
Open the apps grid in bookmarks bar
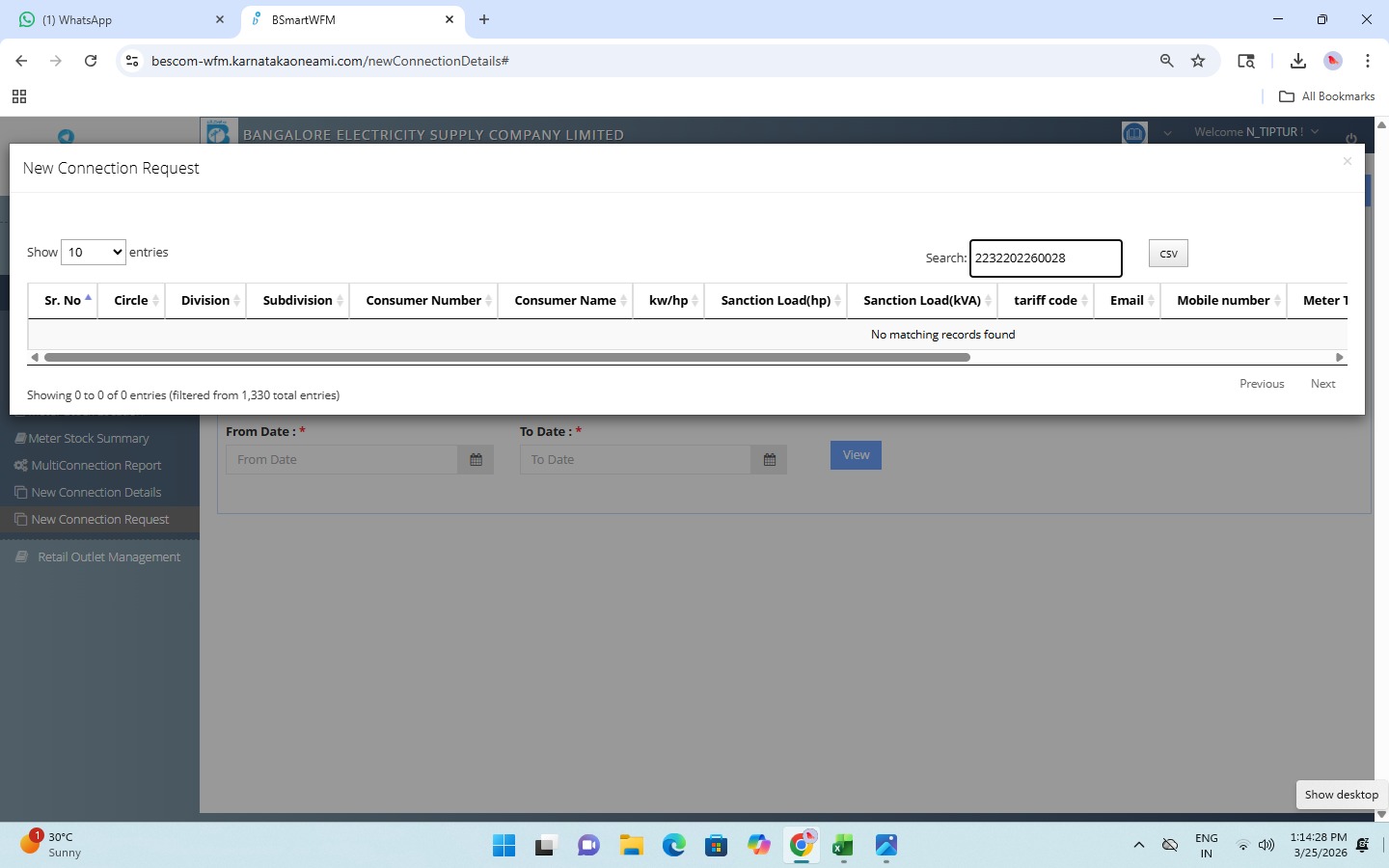pos(19,96)
